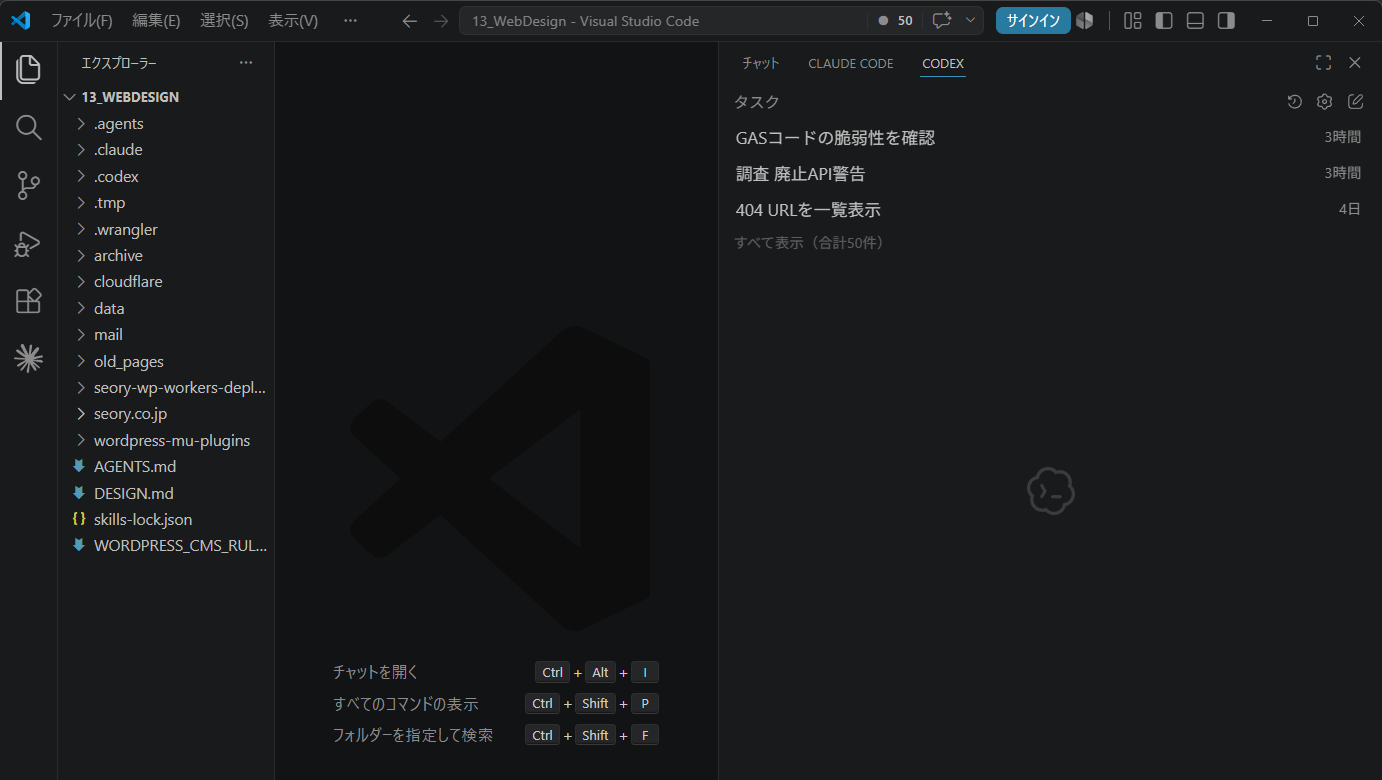Toggle the bottom panel

[x=1195, y=20]
